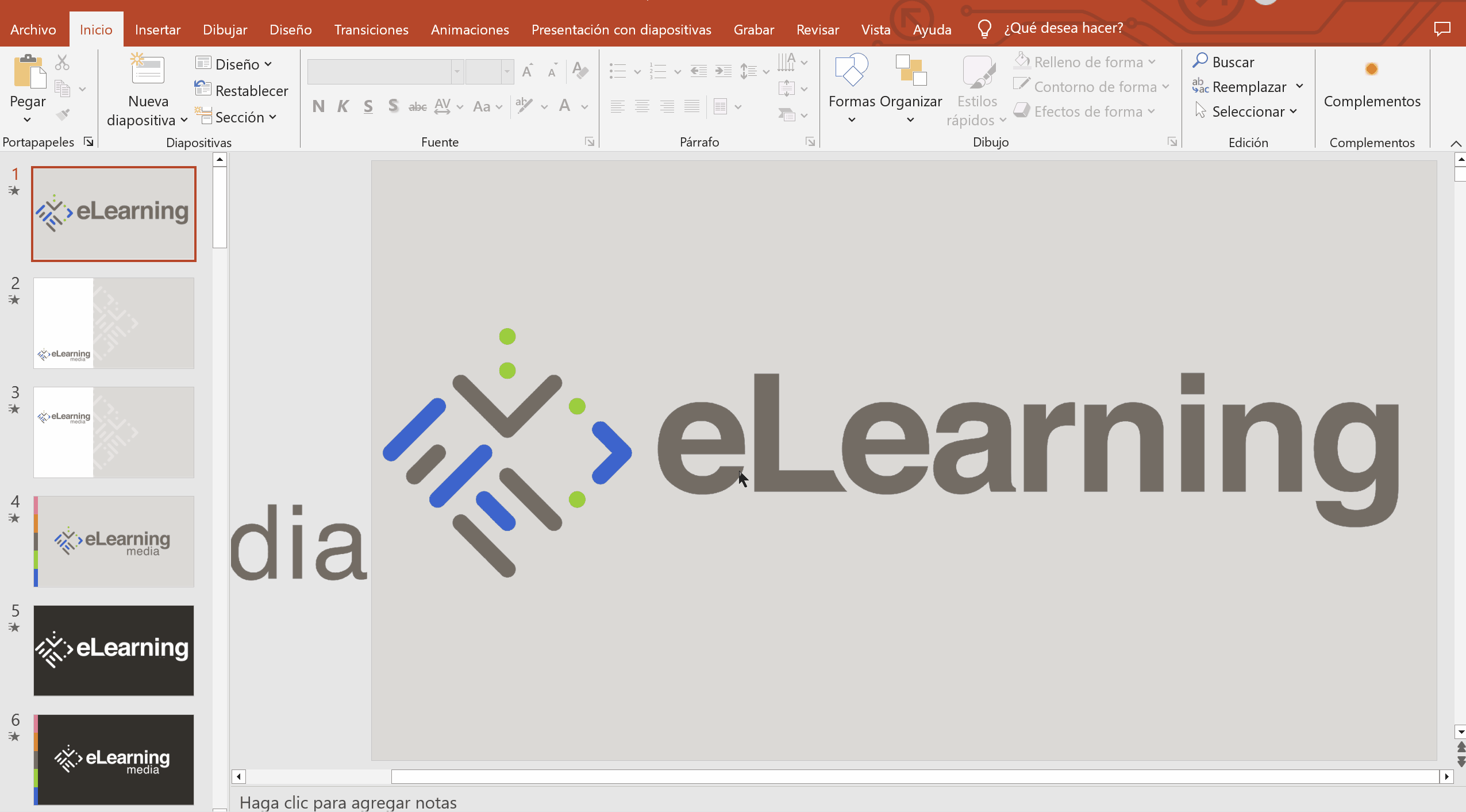The height and width of the screenshot is (812, 1466).
Task: Click decrease font size icon
Action: 552,71
